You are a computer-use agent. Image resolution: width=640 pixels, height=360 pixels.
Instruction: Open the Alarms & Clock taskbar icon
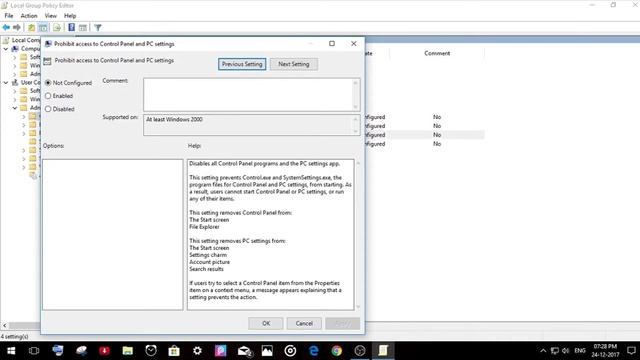point(151,351)
